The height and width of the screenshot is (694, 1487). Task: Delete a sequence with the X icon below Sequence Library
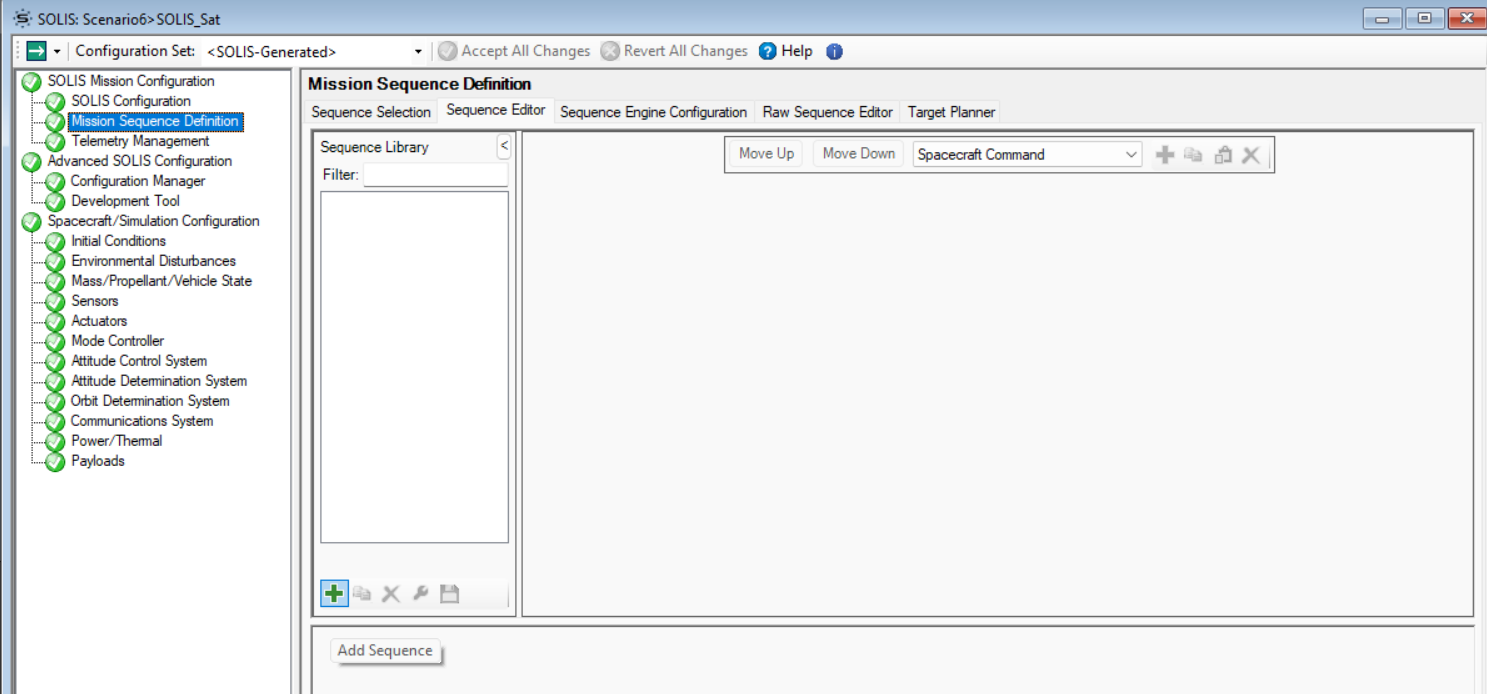point(390,593)
